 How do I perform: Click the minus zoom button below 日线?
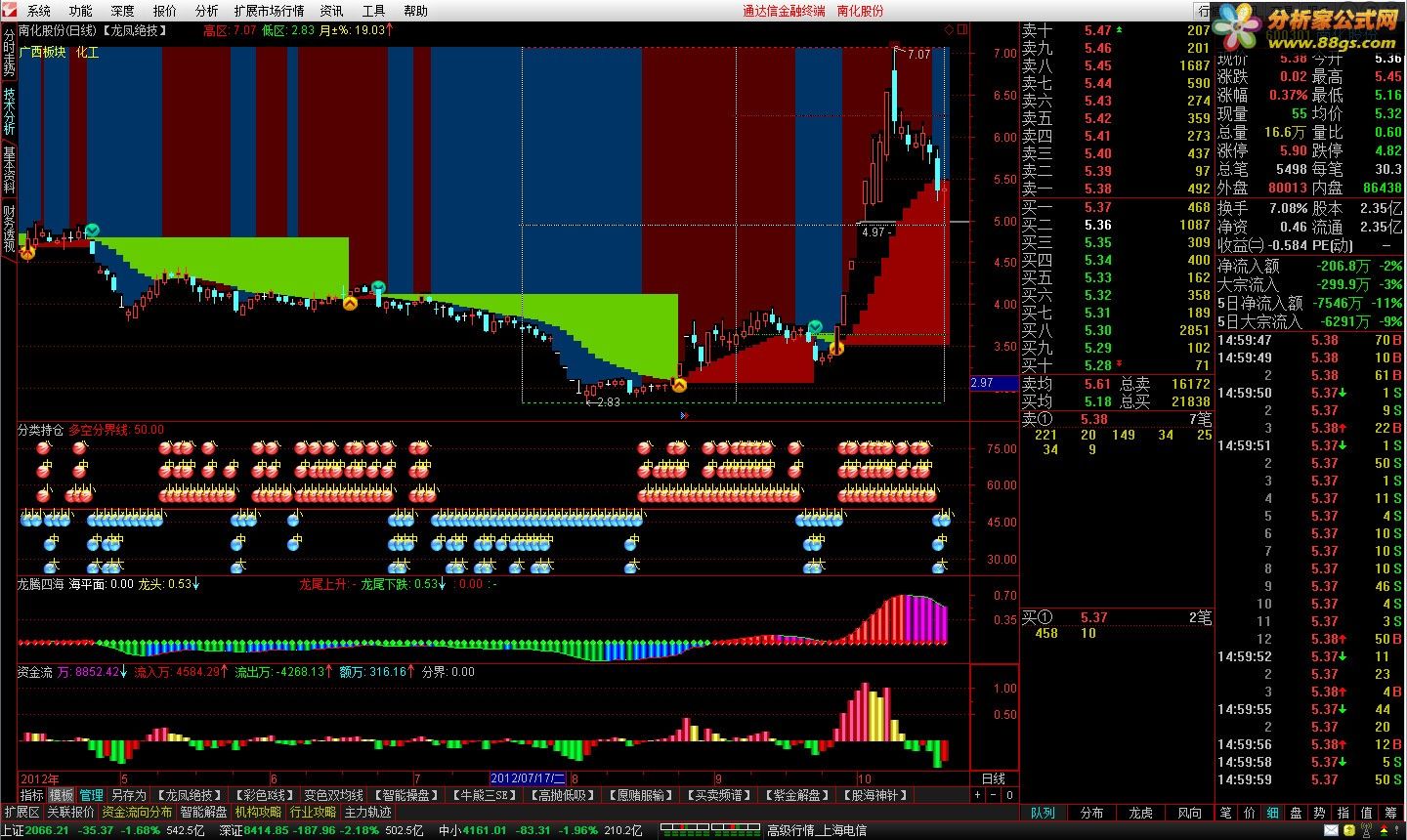click(x=993, y=796)
